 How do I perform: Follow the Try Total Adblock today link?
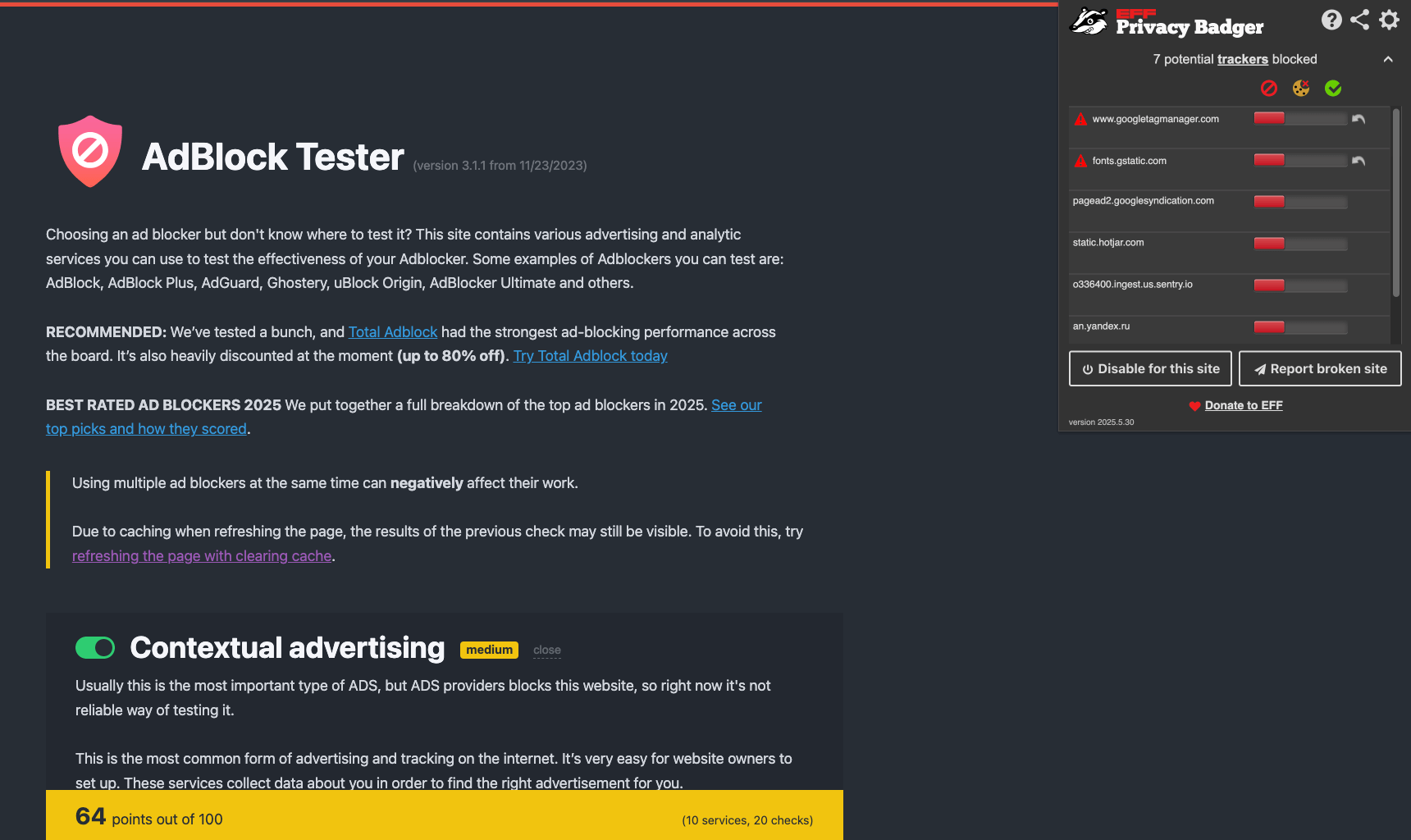[591, 356]
